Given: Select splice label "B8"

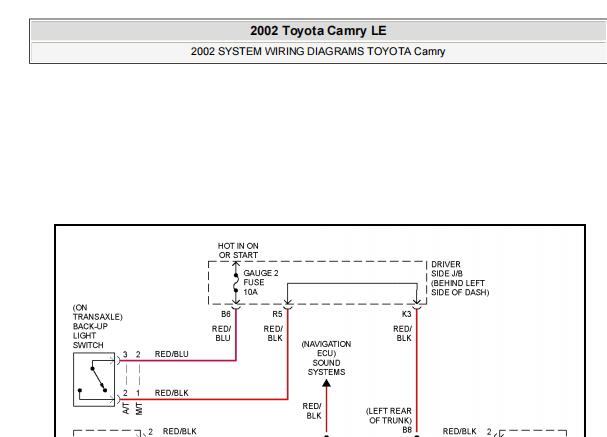Looking at the screenshot, I should click(407, 430).
